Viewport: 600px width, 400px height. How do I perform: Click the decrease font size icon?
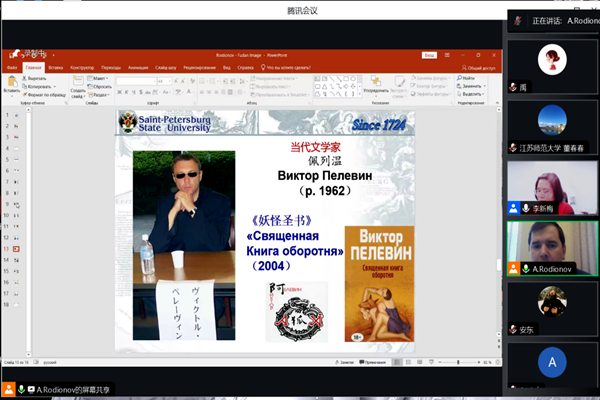(183, 81)
